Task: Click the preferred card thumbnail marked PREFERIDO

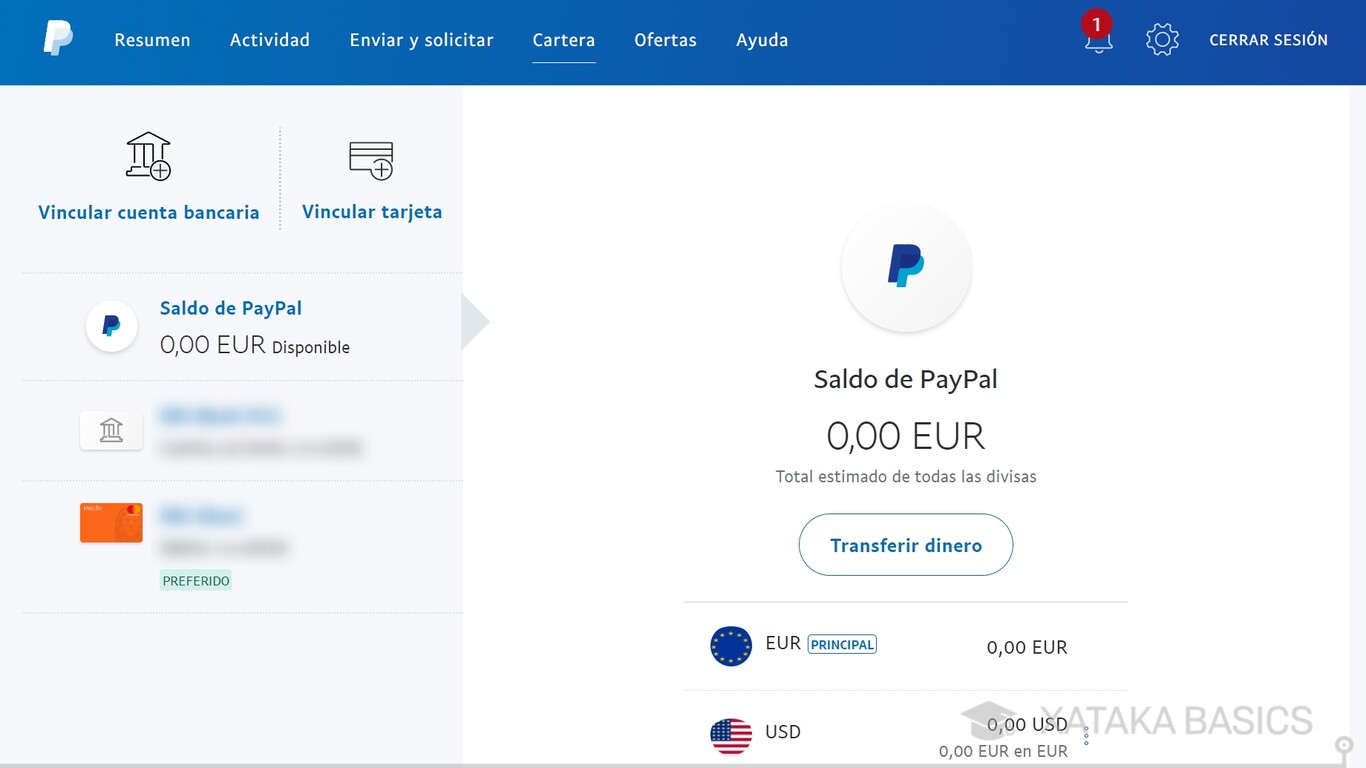Action: (111, 522)
